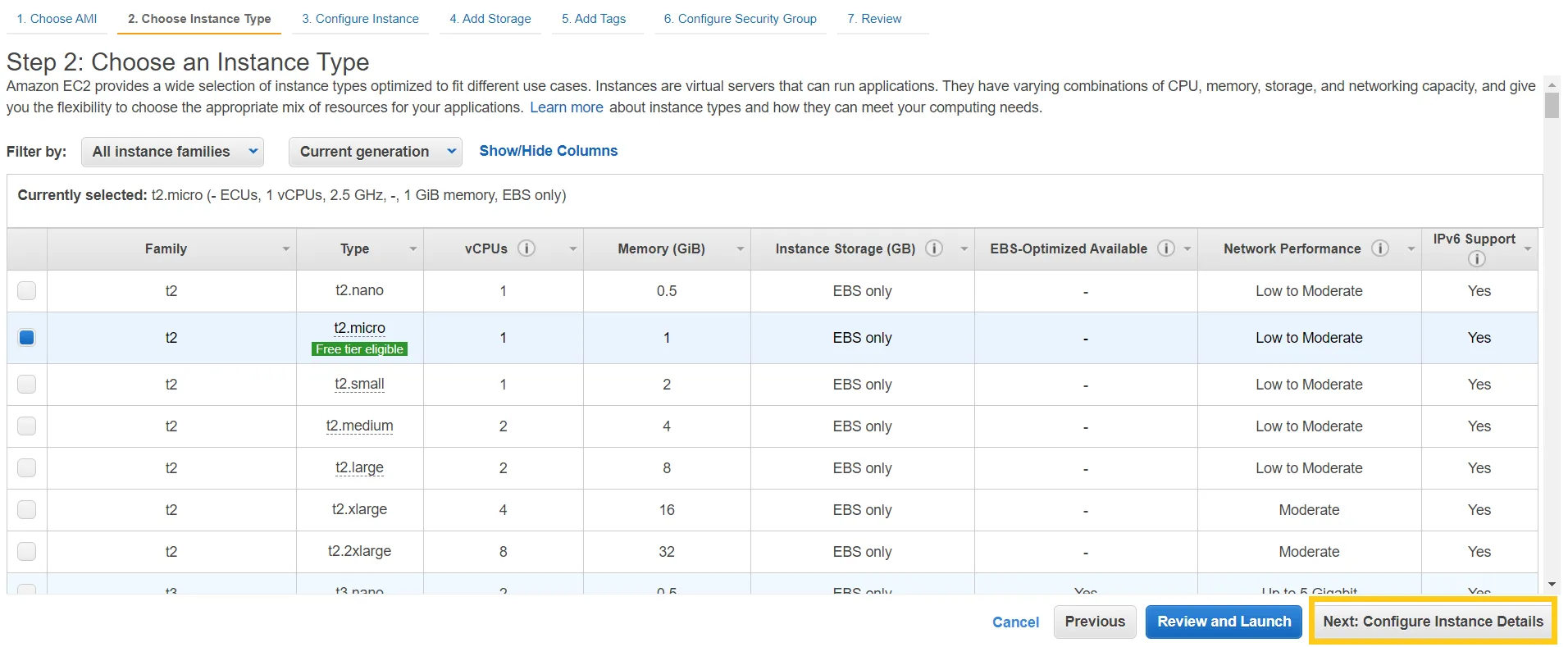The image size is (1568, 647).
Task: Open the Learn more link
Action: pos(567,107)
